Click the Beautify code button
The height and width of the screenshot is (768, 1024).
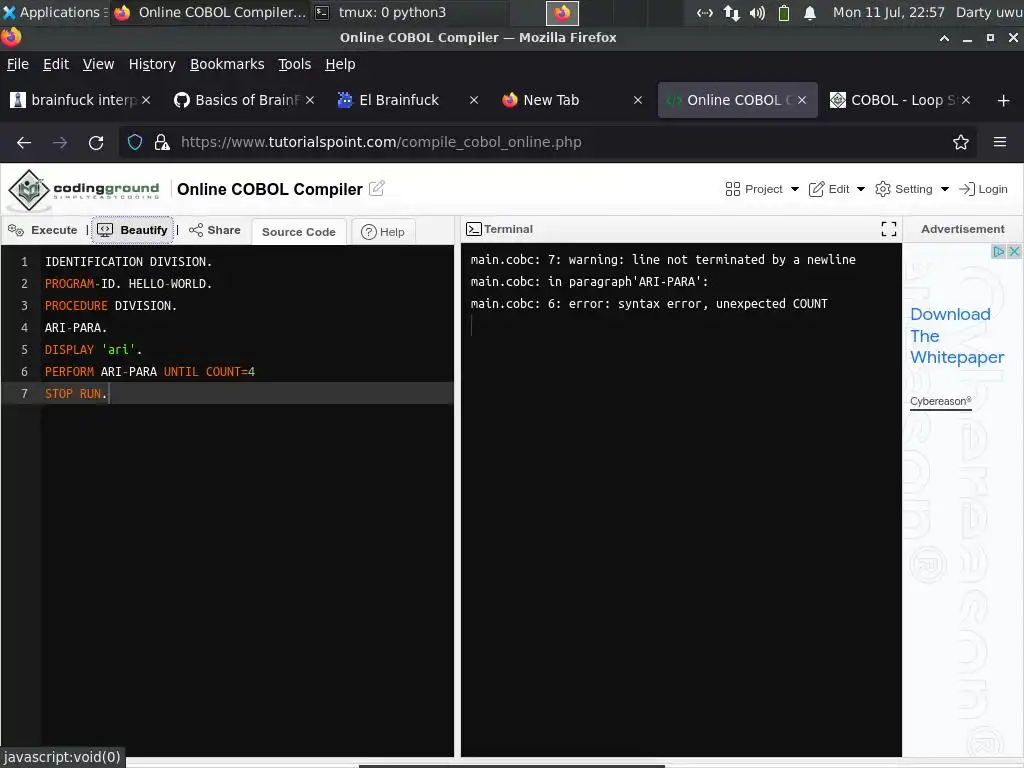click(133, 230)
